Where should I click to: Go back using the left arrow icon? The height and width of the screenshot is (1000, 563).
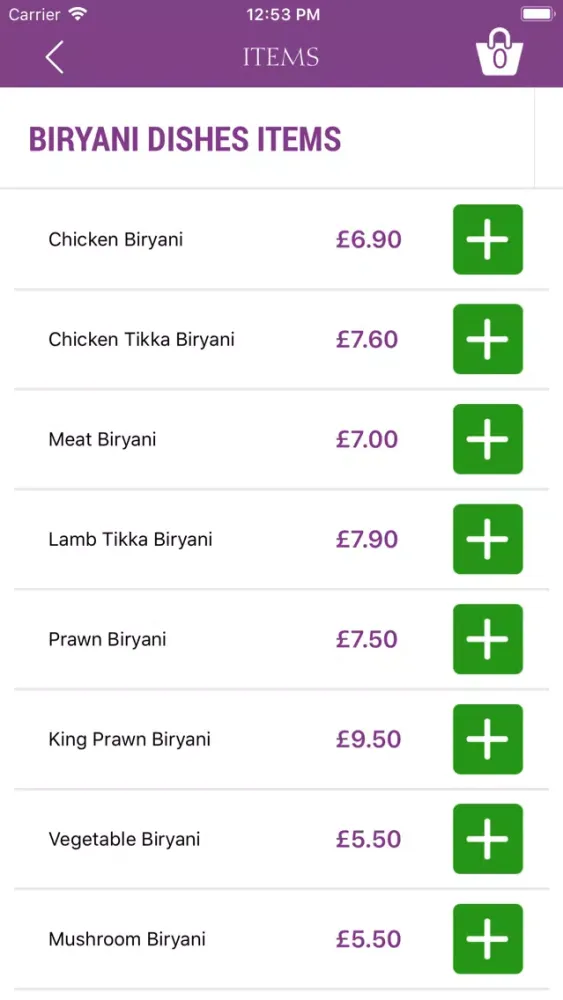[x=54, y=57]
